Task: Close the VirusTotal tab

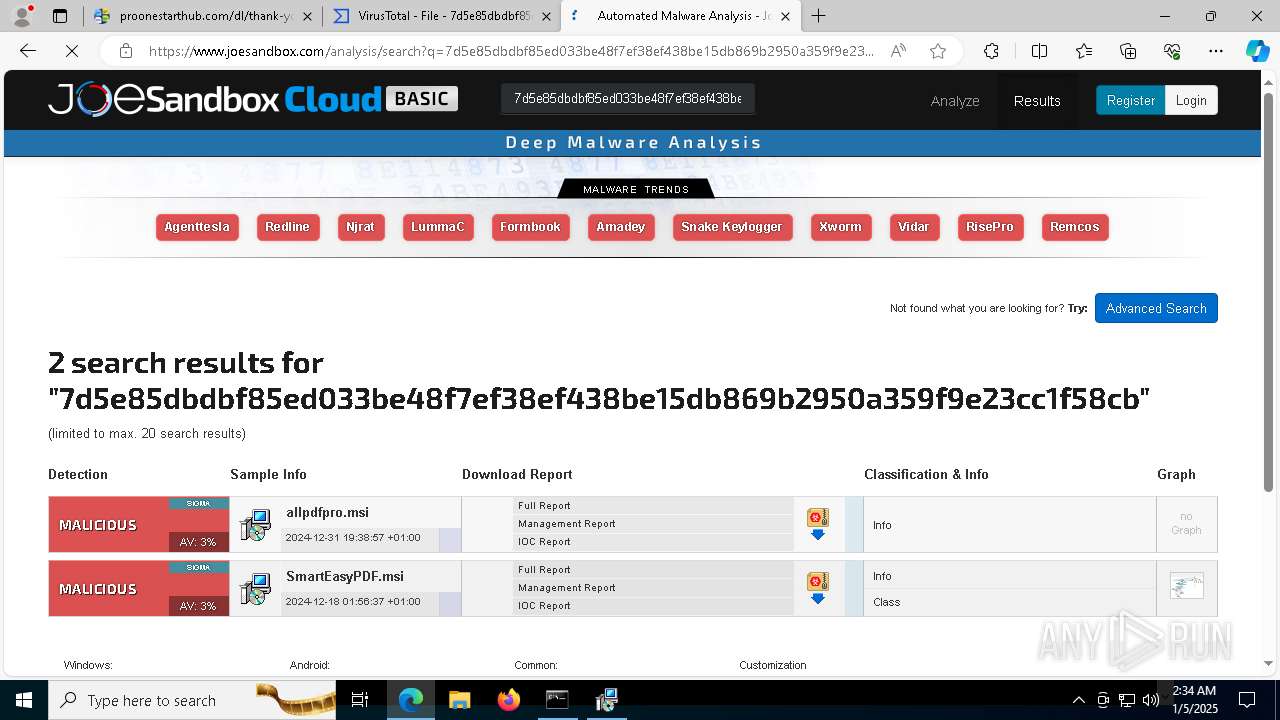Action: [545, 16]
